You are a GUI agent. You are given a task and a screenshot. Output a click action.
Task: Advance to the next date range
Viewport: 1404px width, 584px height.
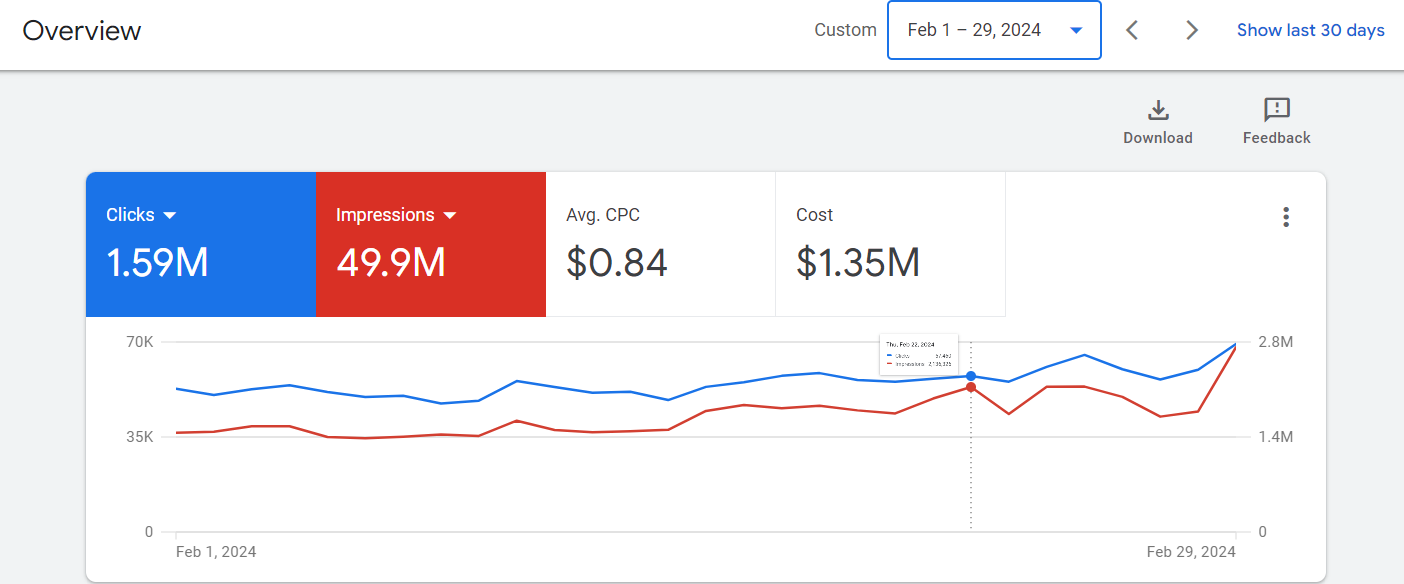1191,30
